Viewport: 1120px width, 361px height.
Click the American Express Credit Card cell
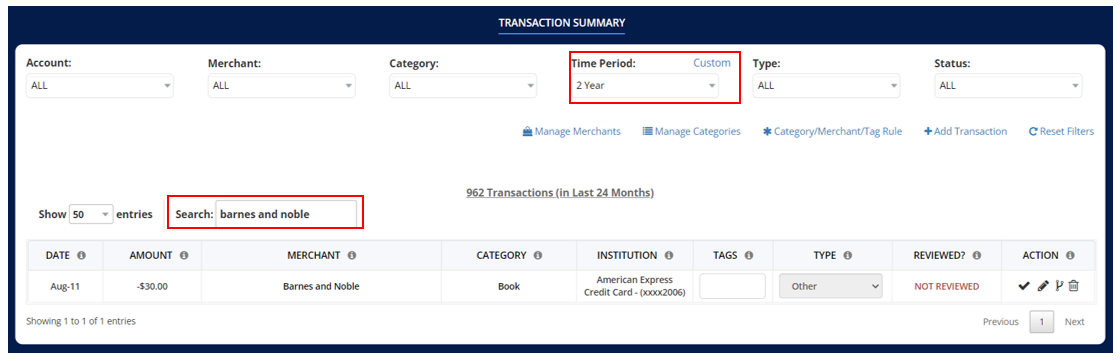tap(635, 286)
